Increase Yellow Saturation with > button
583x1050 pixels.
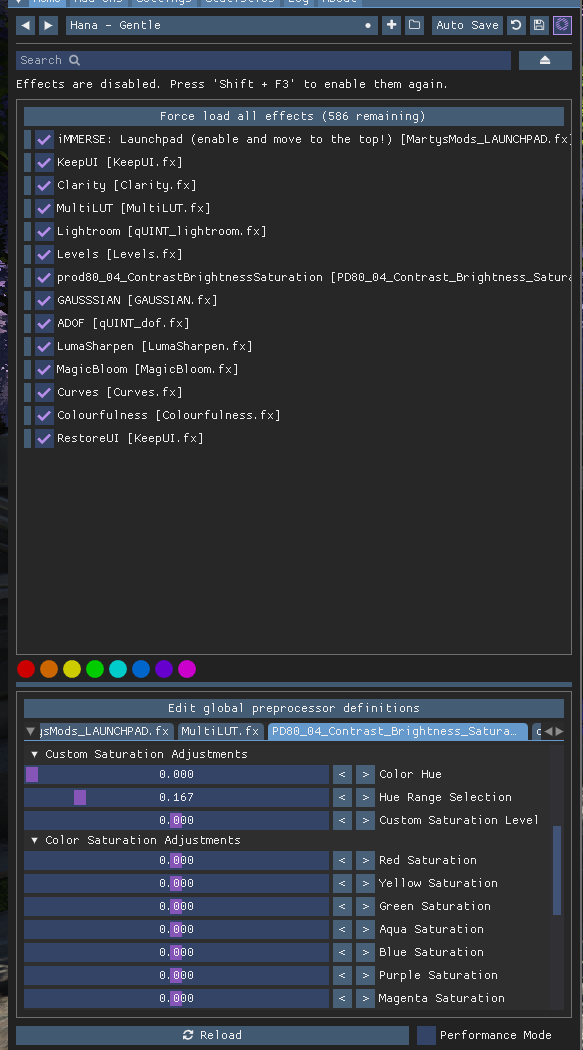[x=365, y=883]
